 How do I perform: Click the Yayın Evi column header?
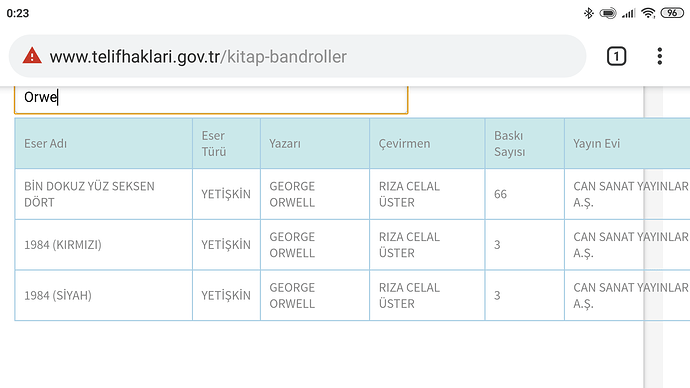point(627,143)
